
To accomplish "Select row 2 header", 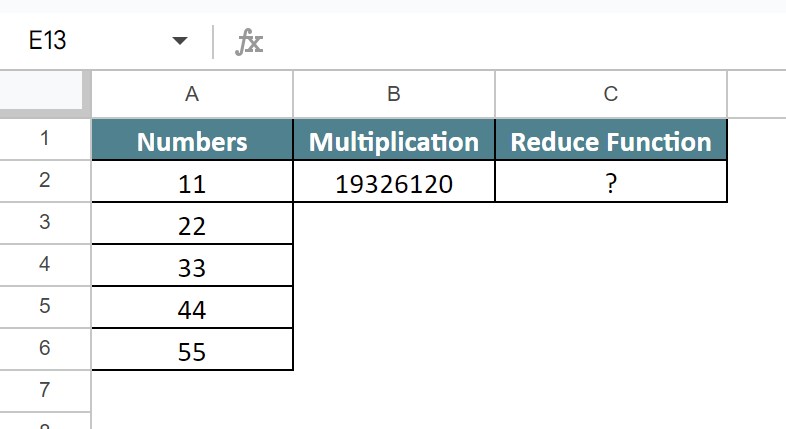I will click(x=45, y=181).
